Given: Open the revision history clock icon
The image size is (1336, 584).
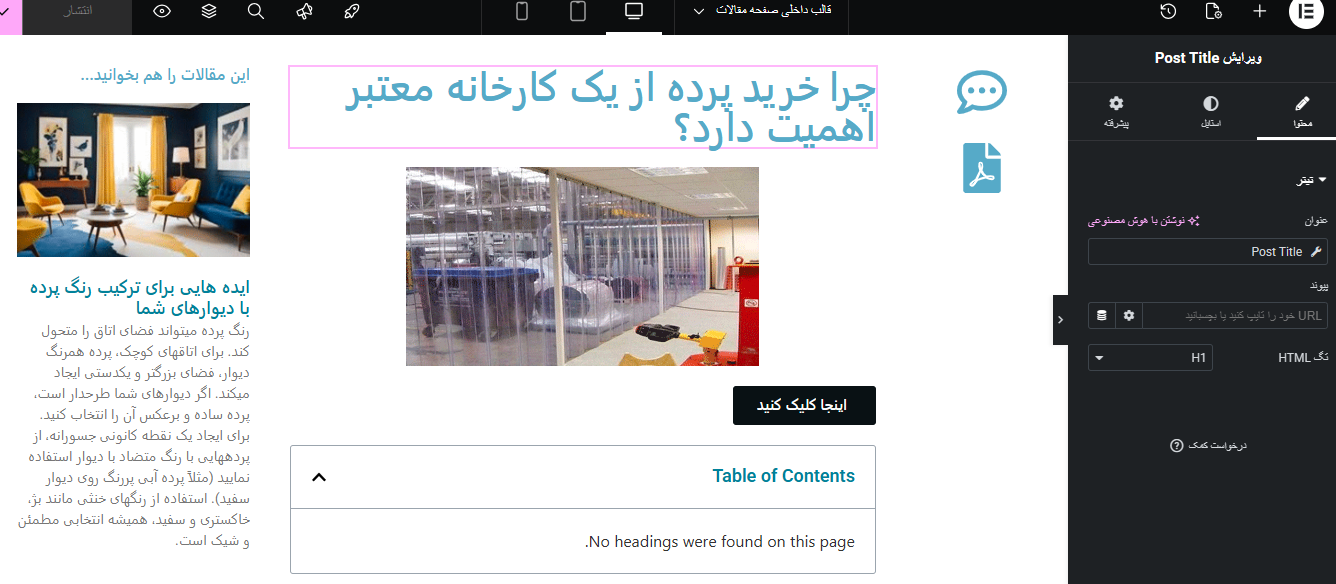Looking at the screenshot, I should click(1168, 12).
